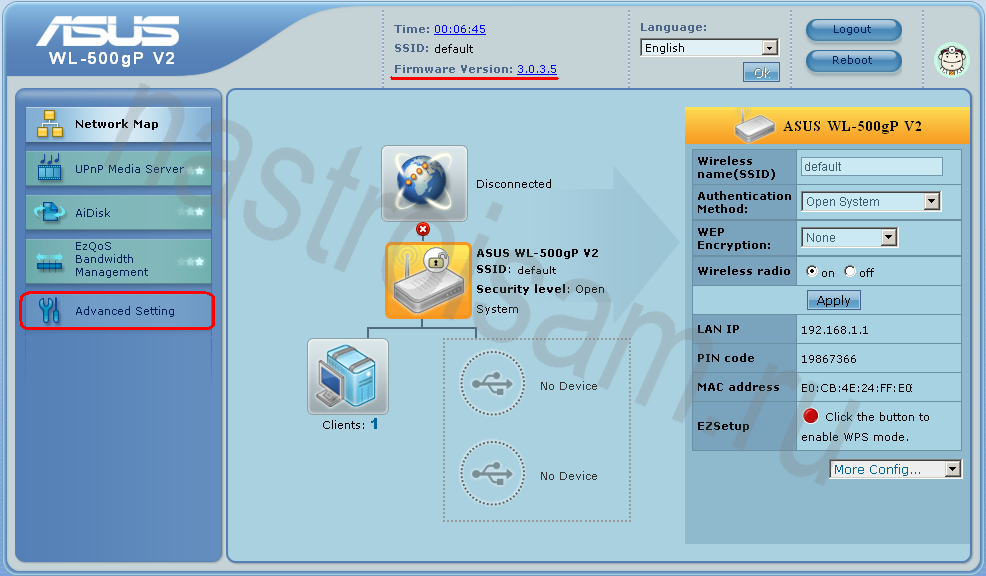Turn wireless radio on
The image size is (986, 576).
tap(811, 271)
